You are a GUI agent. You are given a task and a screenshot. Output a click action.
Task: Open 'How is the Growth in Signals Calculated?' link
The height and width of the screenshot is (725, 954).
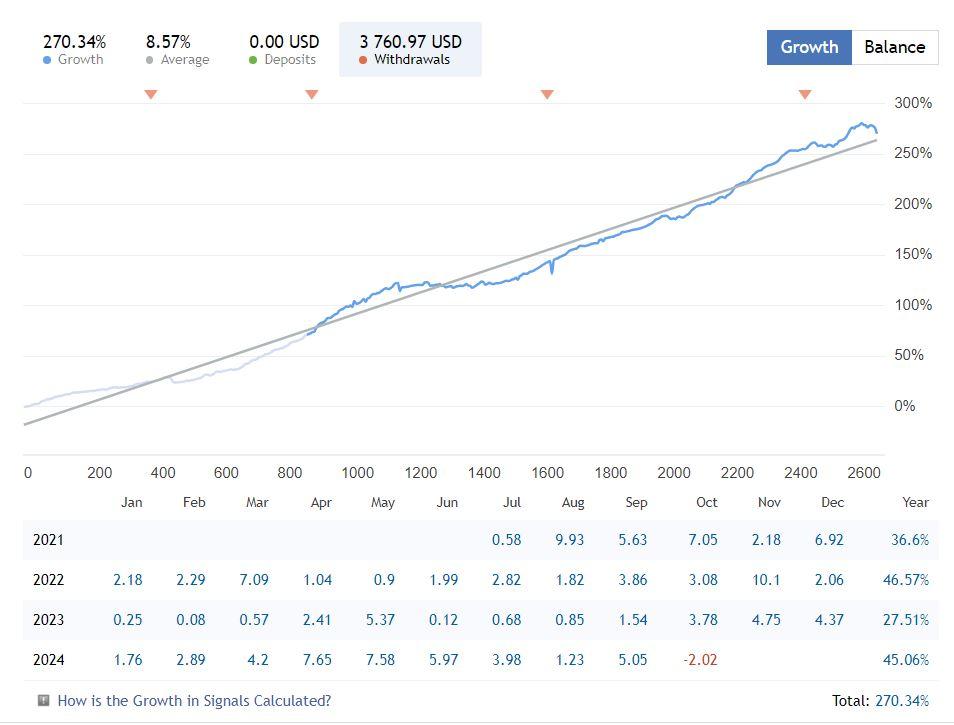click(x=194, y=701)
